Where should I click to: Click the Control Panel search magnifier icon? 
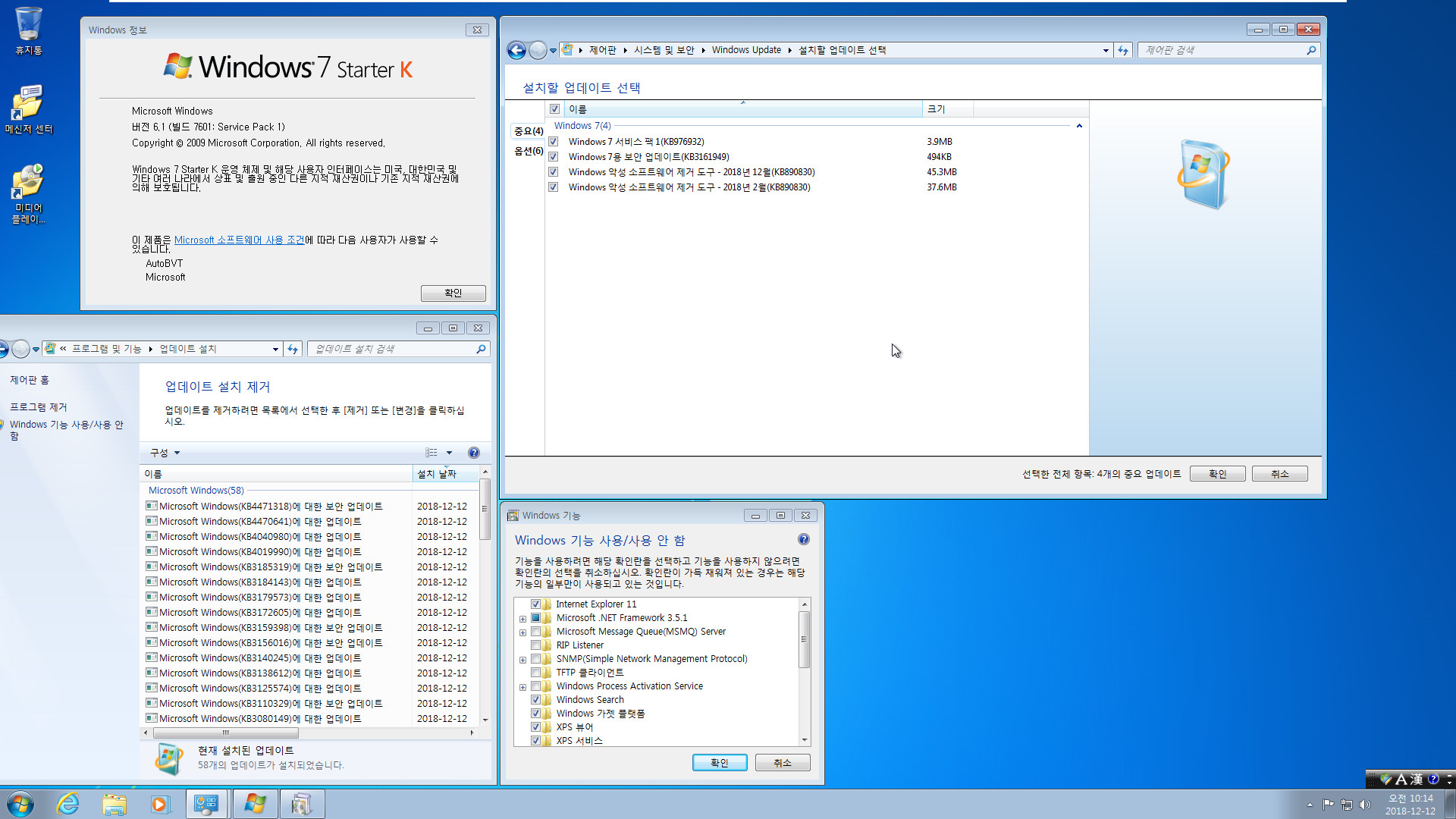click(1311, 50)
